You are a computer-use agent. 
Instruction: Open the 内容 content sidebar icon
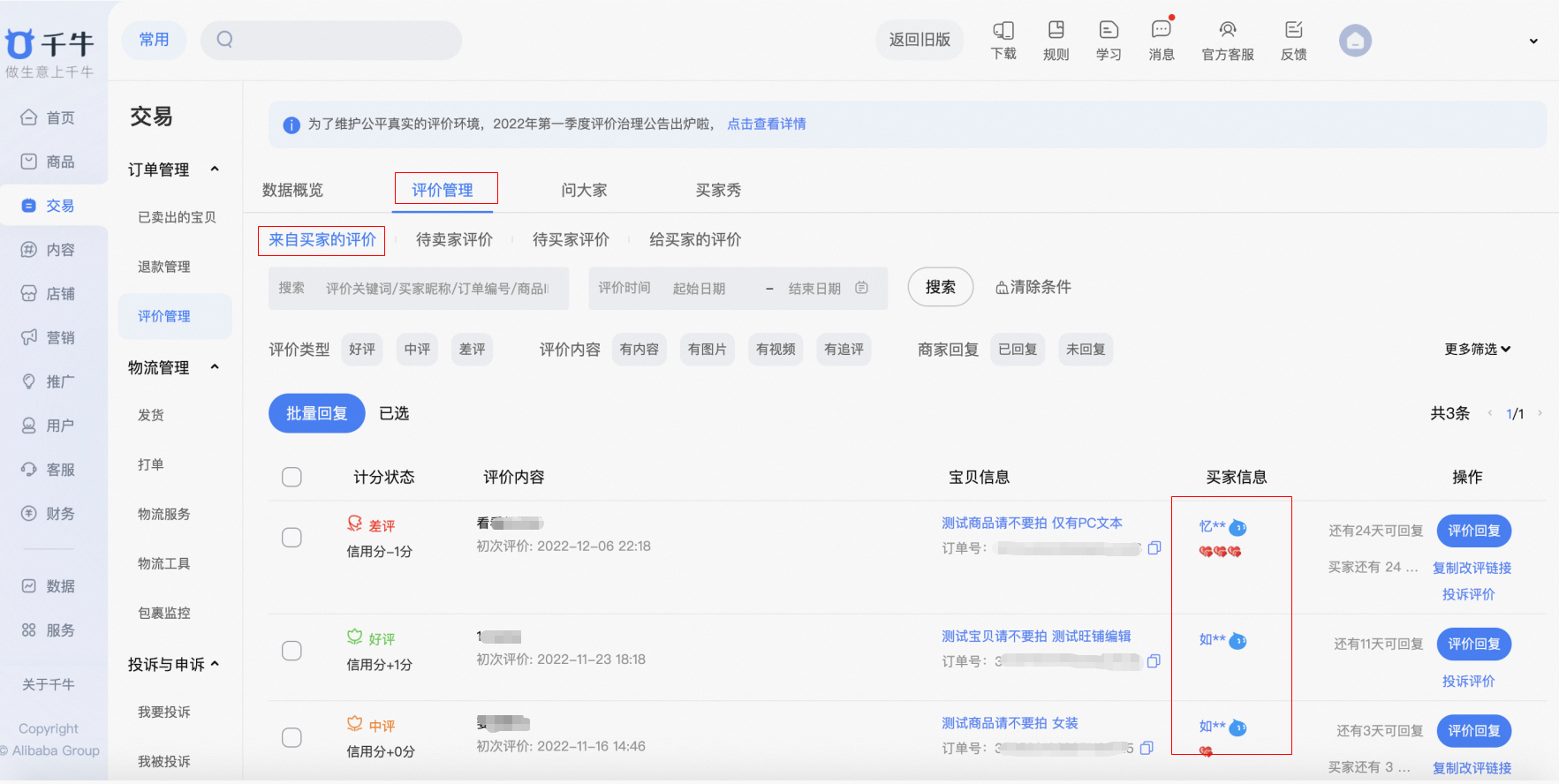pos(29,250)
